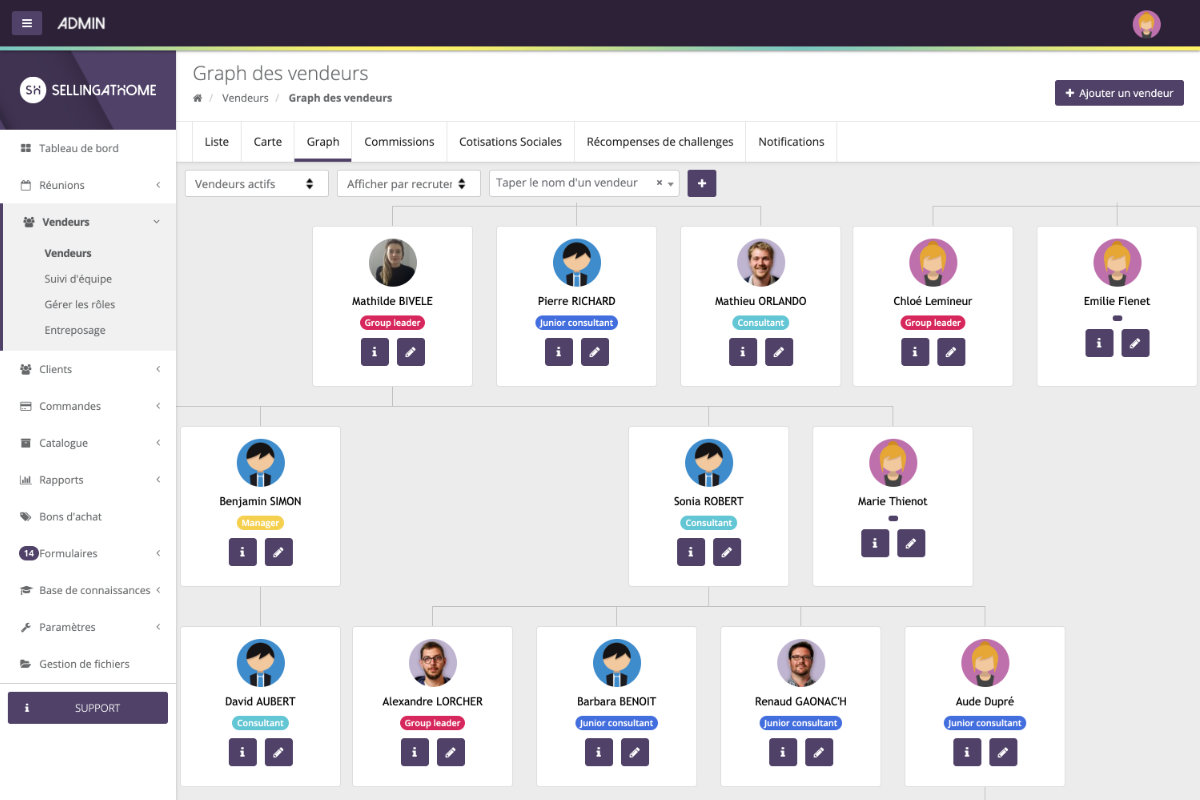Open info for Aude Dupré
Image resolution: width=1200 pixels, height=800 pixels.
[967, 752]
